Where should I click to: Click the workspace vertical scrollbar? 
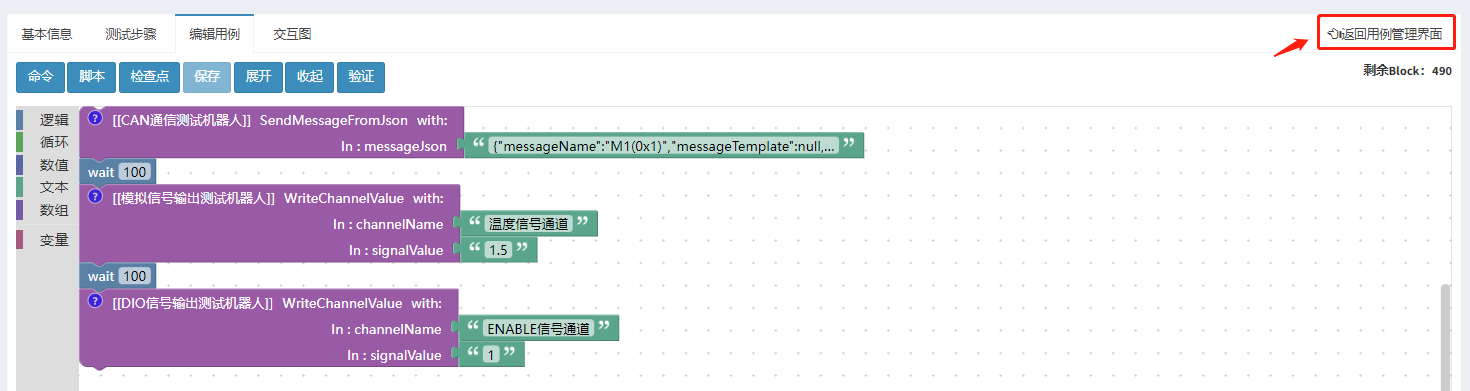pyautogui.click(x=1446, y=337)
